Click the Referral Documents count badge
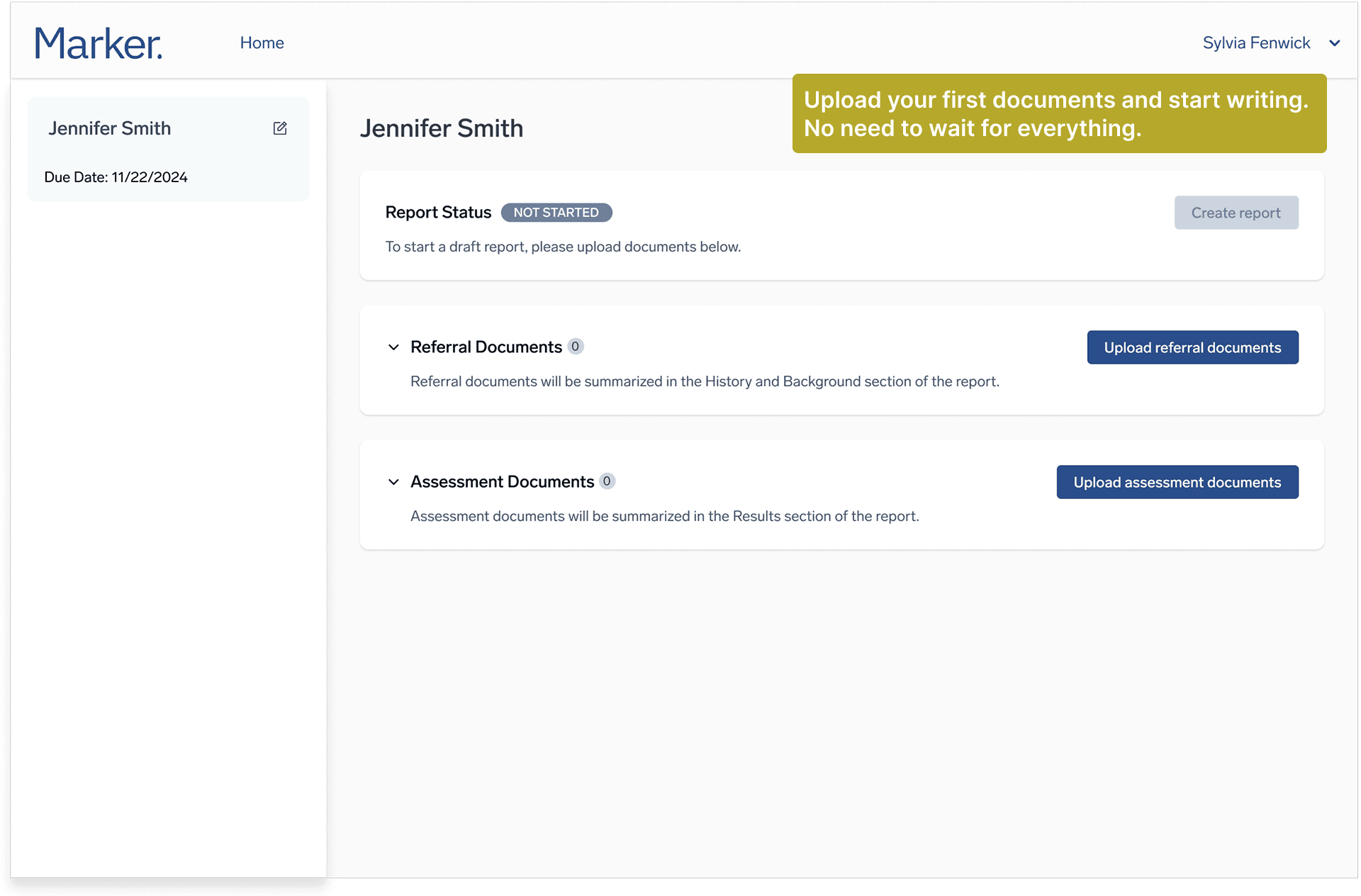Image resolution: width=1361 pixels, height=896 pixels. point(576,347)
